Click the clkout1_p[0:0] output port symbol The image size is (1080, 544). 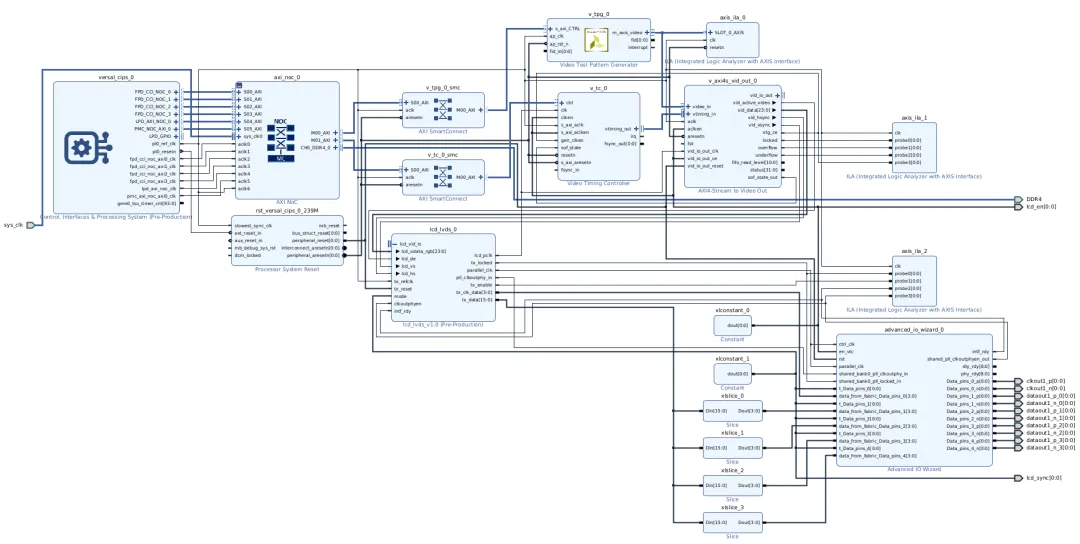[x=1018, y=381]
